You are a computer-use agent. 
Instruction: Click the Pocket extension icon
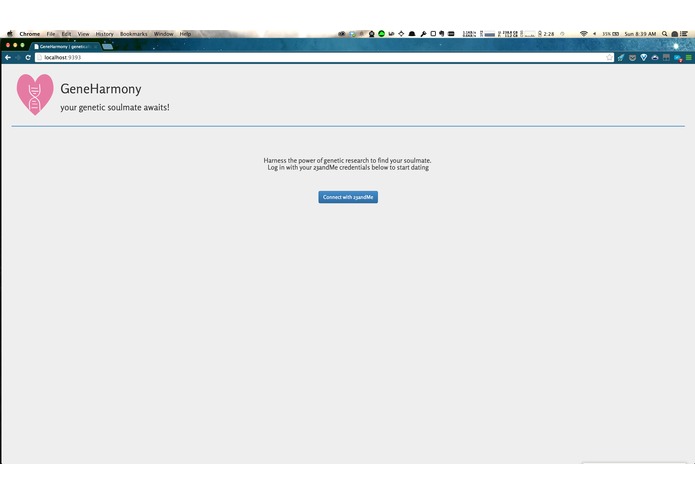(x=633, y=58)
